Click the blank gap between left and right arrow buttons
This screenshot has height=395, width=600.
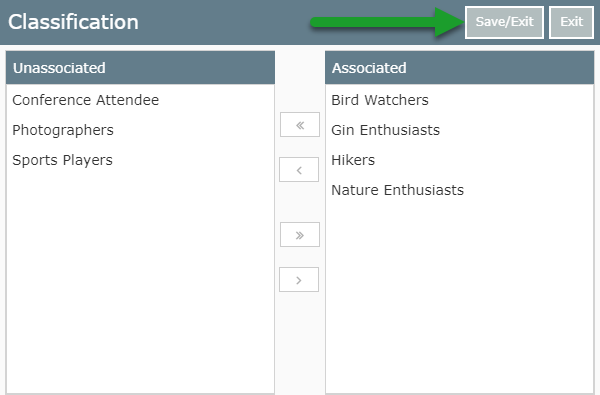tap(299, 202)
